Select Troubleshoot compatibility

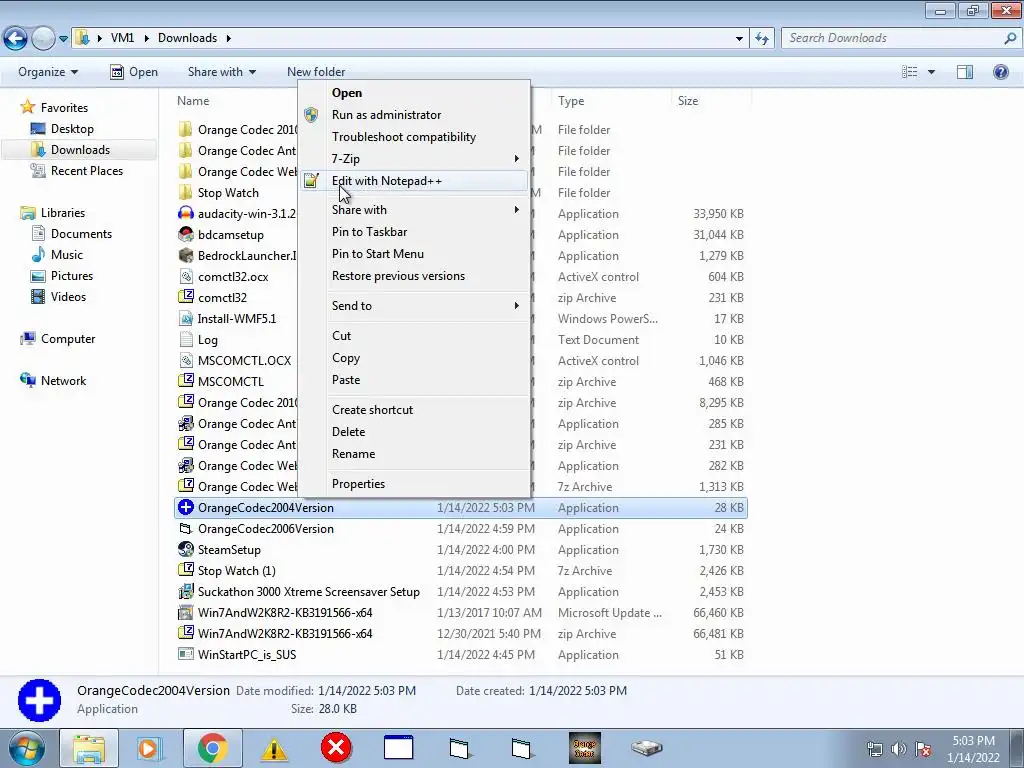coord(415,137)
